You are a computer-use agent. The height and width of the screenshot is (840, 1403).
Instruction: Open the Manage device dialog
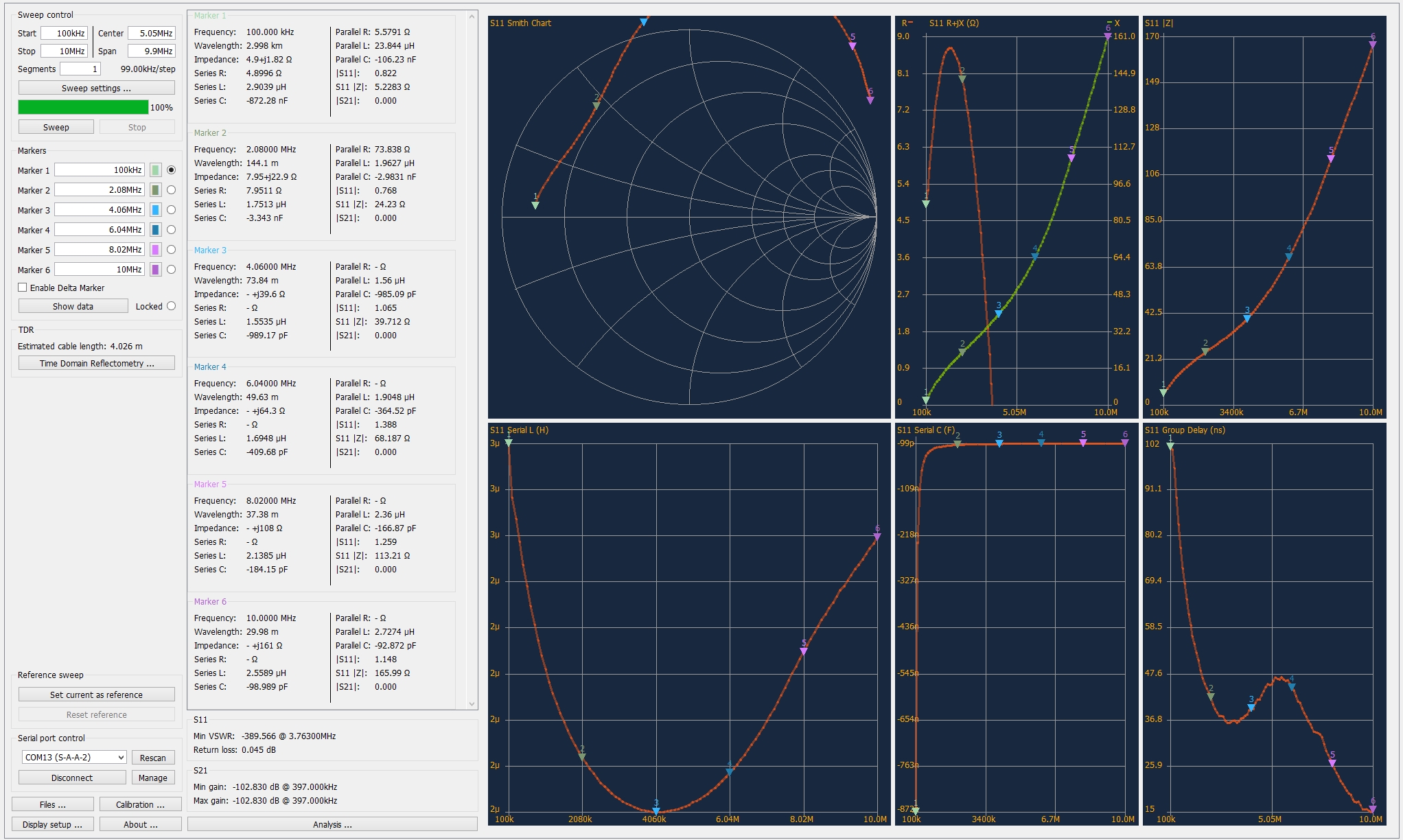[x=153, y=778]
